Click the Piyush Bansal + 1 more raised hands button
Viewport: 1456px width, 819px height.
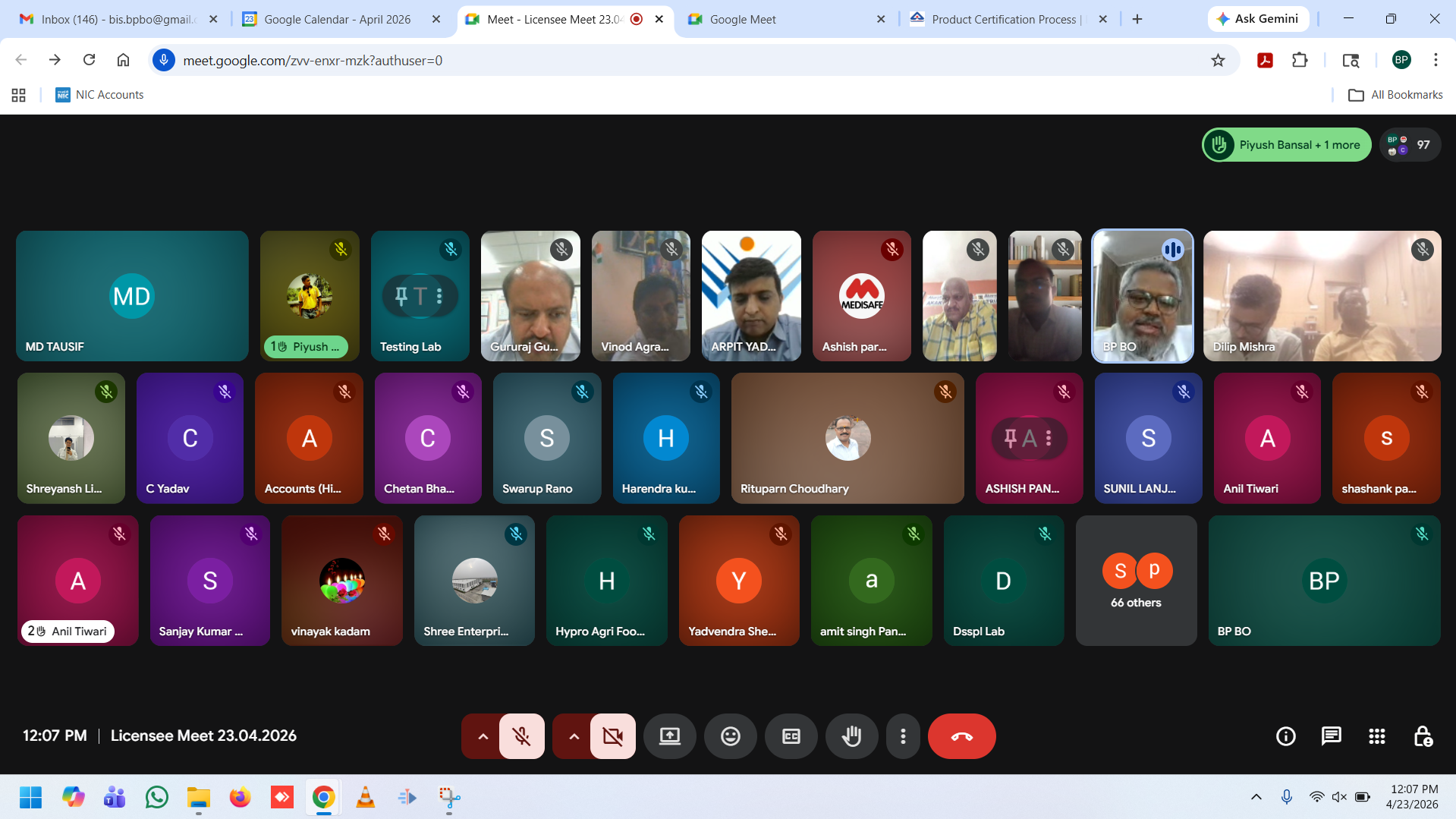tap(1286, 145)
